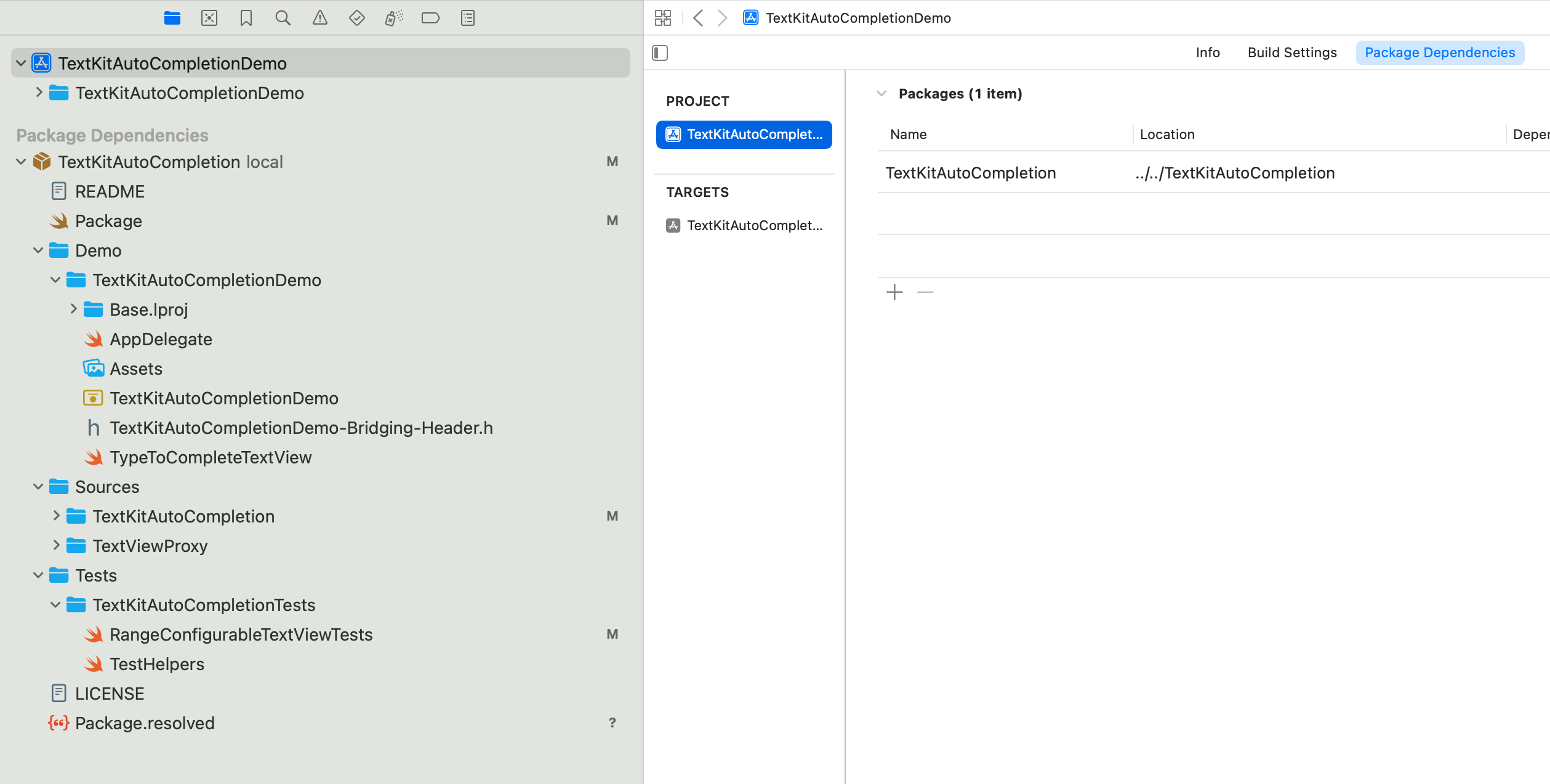Open the Source Control navigator
This screenshot has height=784, width=1550.
point(209,18)
